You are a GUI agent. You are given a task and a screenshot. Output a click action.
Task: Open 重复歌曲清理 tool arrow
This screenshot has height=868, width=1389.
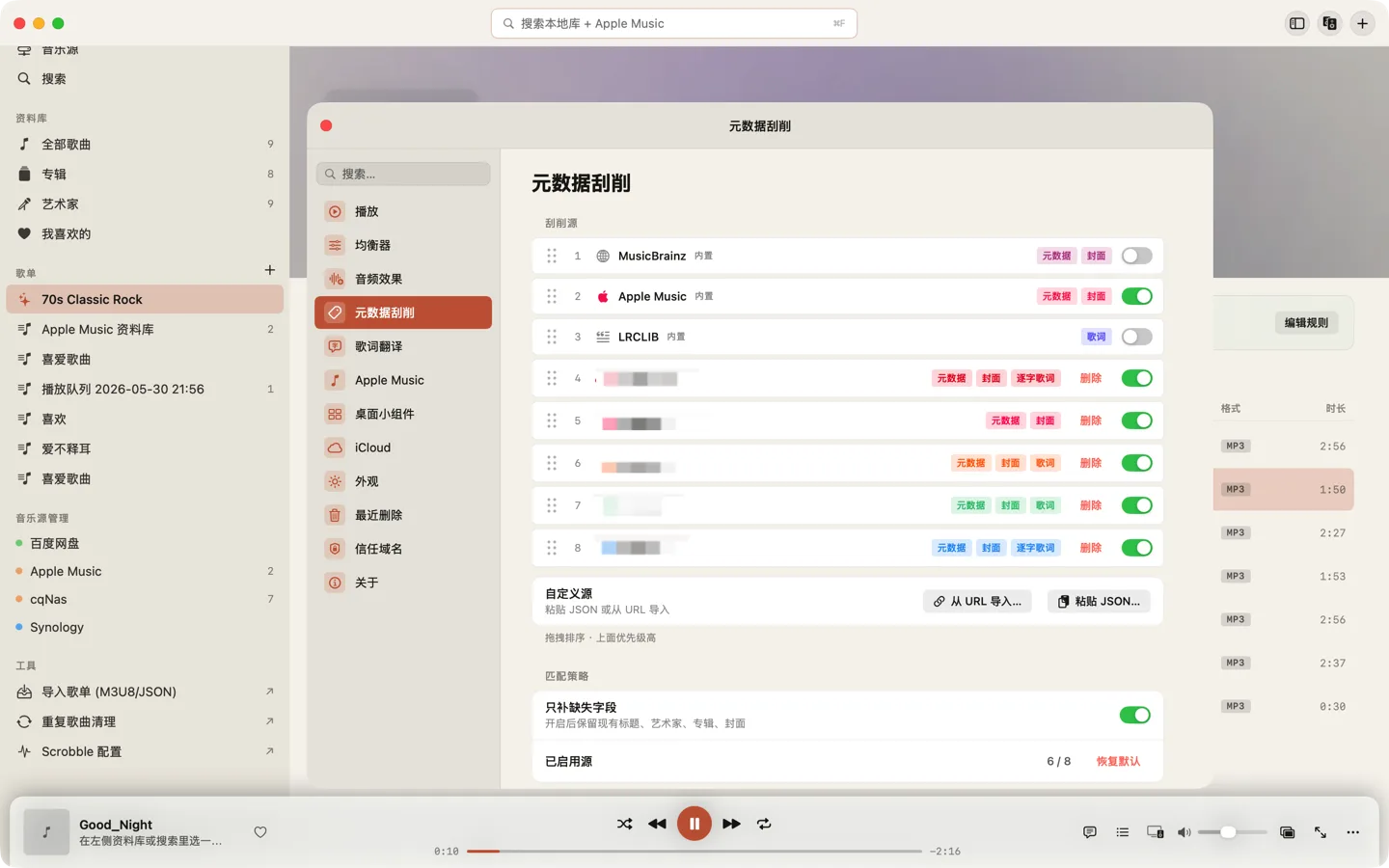click(270, 721)
